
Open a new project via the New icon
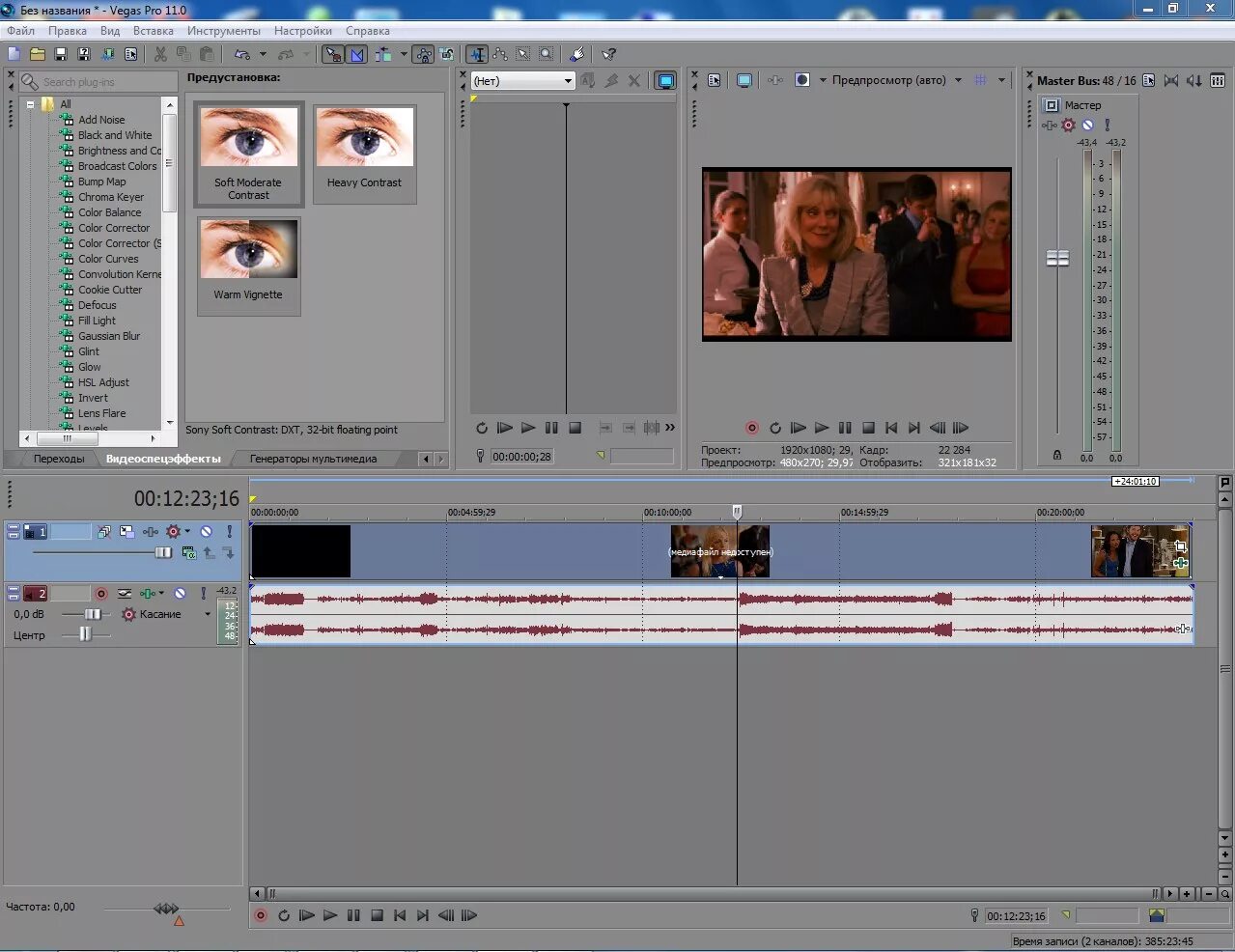pos(13,53)
